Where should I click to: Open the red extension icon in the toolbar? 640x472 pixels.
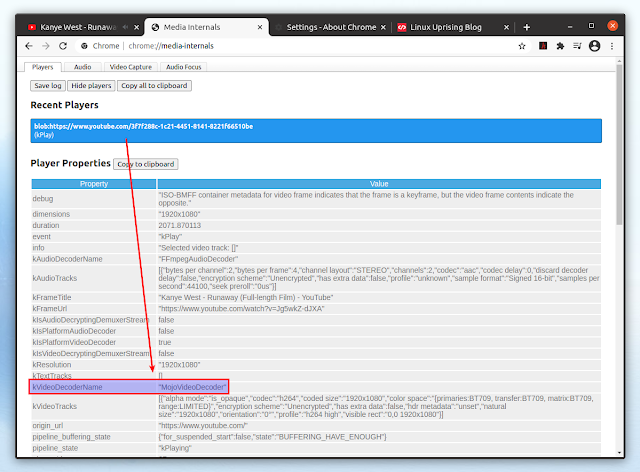click(543, 46)
